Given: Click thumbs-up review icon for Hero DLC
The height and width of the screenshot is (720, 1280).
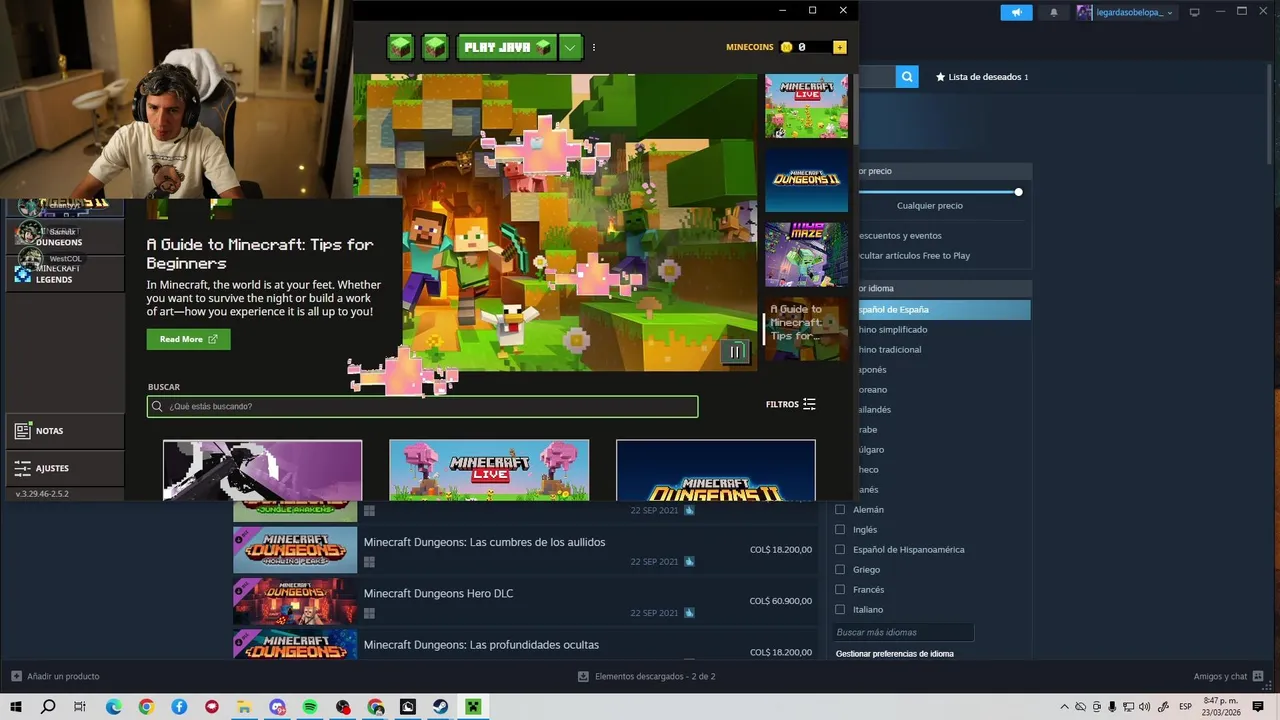Looking at the screenshot, I should (x=689, y=613).
